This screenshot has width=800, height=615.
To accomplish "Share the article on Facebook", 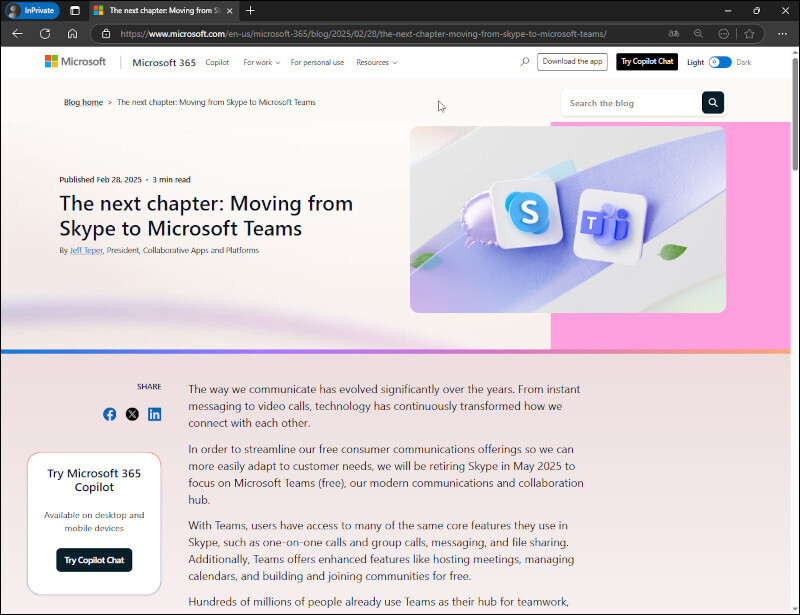I will (x=109, y=414).
